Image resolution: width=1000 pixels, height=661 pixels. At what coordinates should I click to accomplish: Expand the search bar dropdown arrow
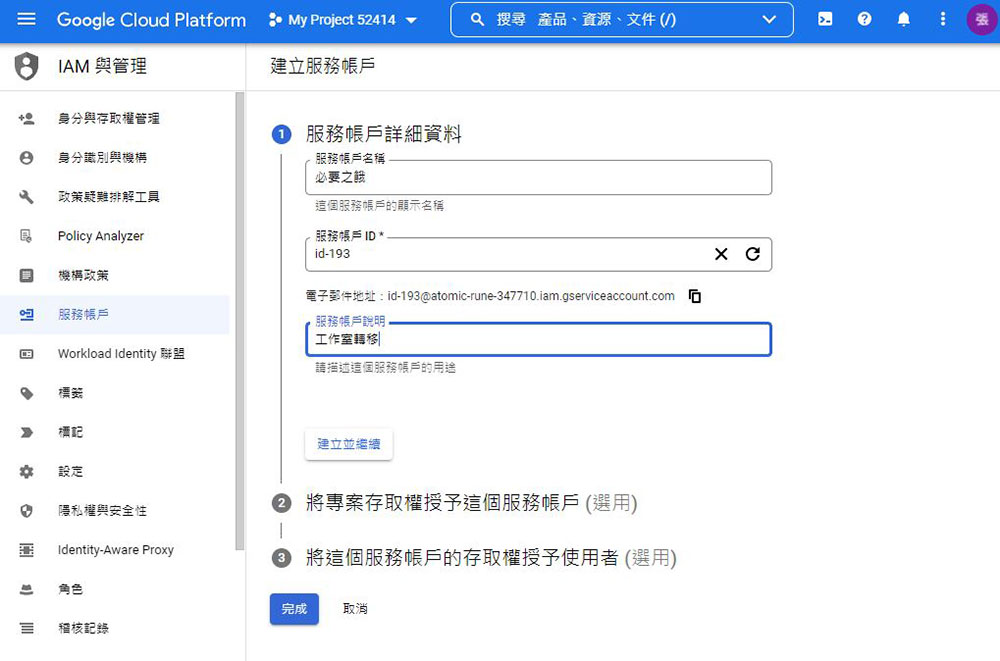point(769,20)
